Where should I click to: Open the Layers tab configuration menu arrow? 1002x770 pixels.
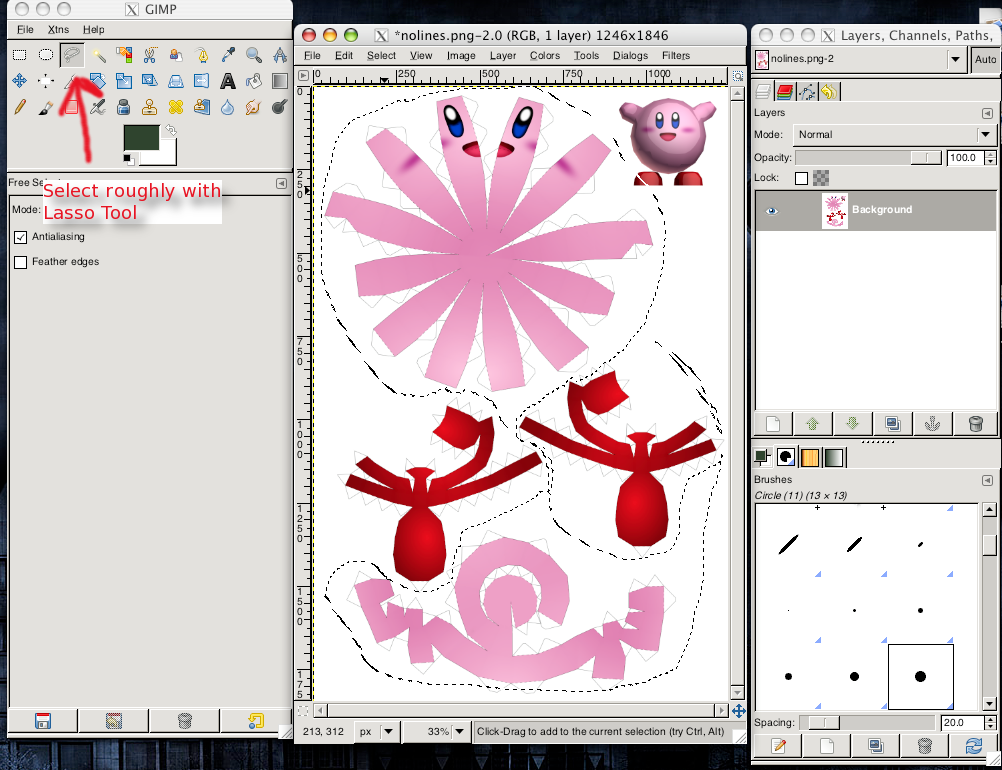tap(987, 113)
